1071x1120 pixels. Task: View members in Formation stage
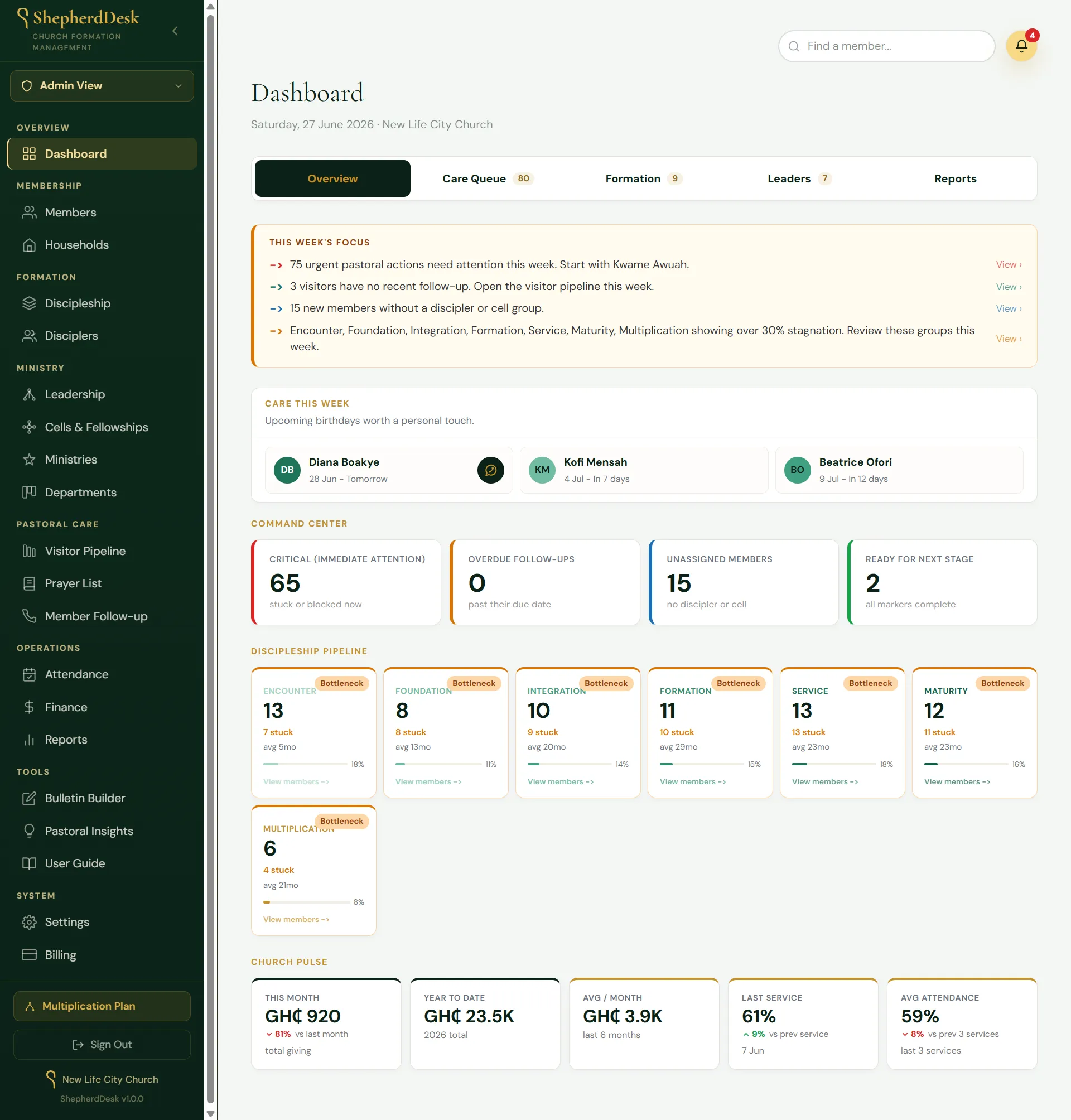692,782
